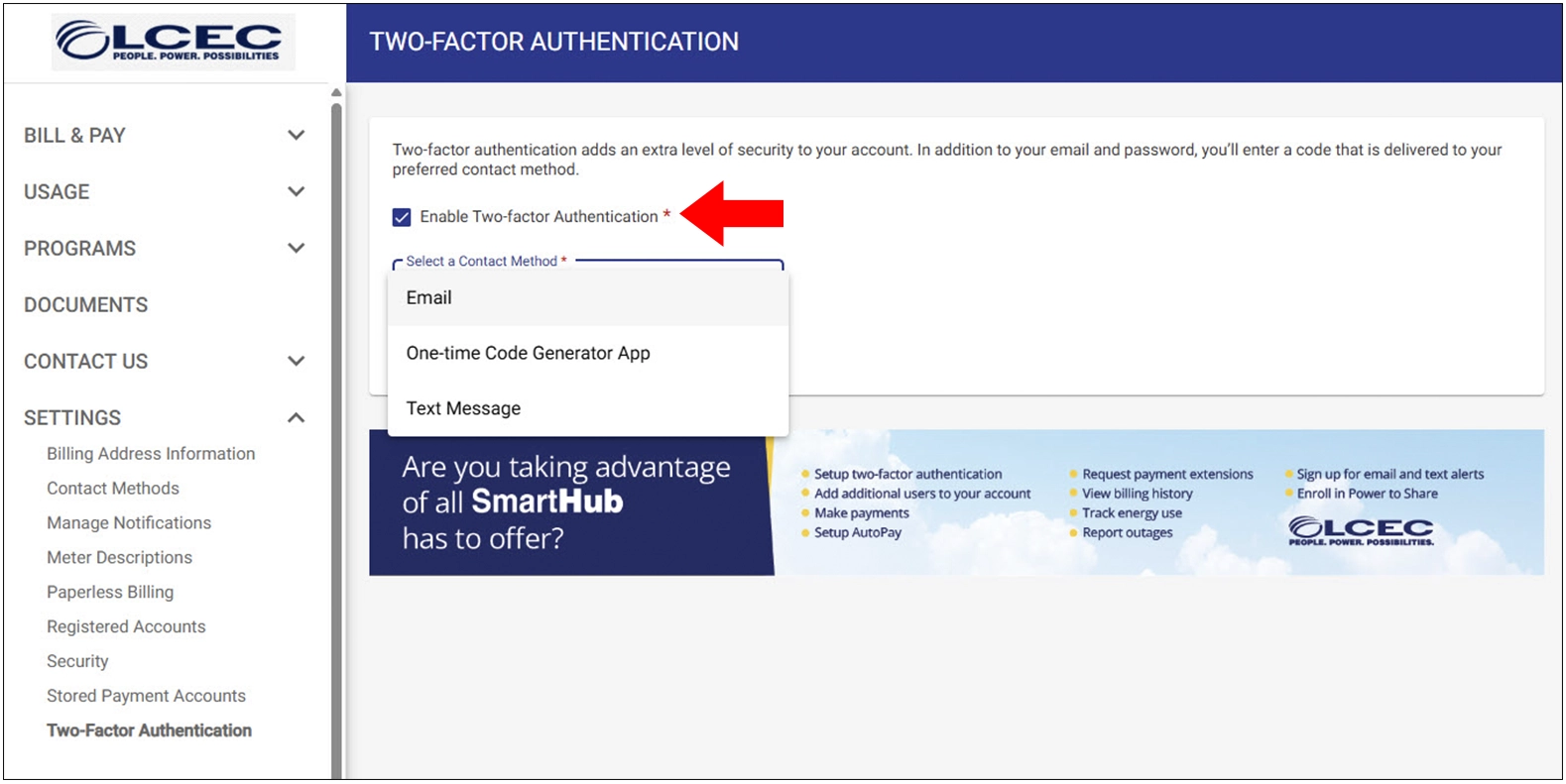Expand the Programs menu chevron
This screenshot has width=1566, height=784.
click(x=296, y=248)
